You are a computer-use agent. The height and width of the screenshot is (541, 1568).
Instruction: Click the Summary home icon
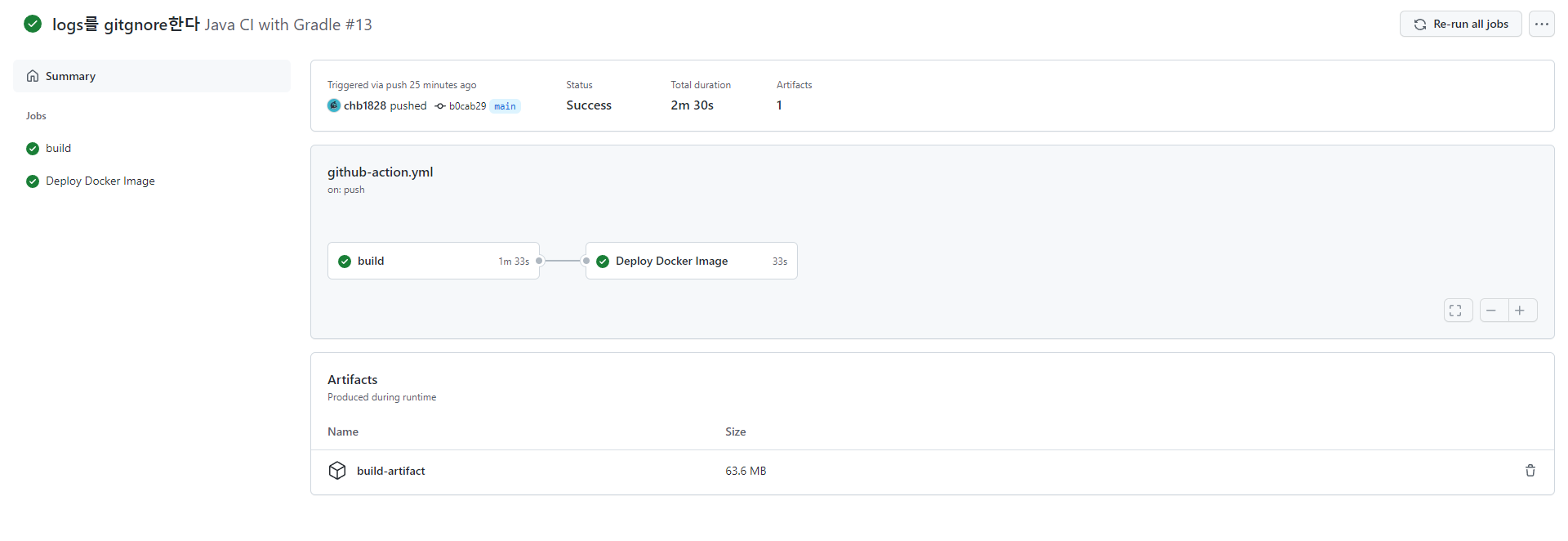(33, 76)
